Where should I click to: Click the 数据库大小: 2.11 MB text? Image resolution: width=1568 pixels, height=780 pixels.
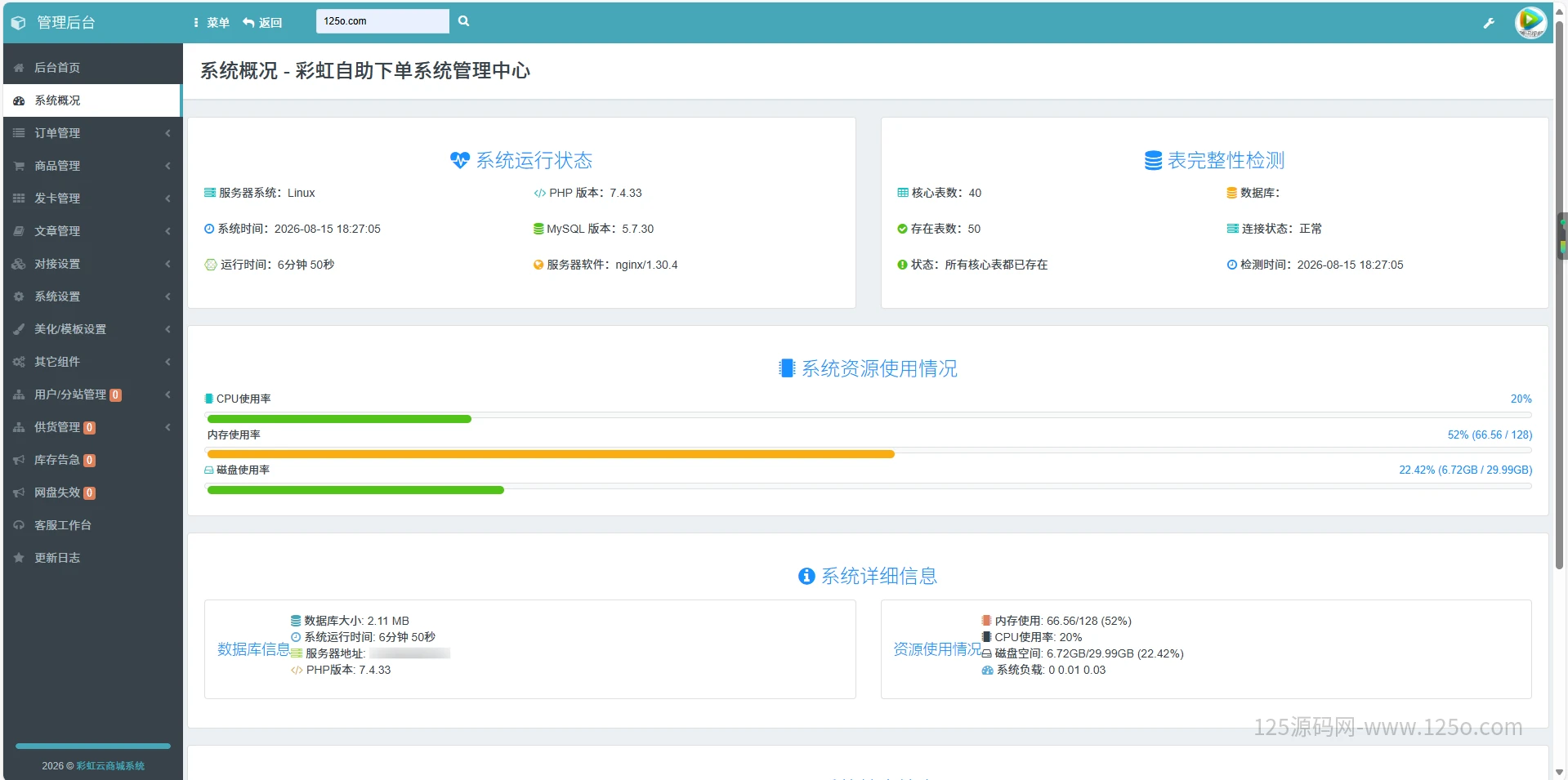pos(356,621)
